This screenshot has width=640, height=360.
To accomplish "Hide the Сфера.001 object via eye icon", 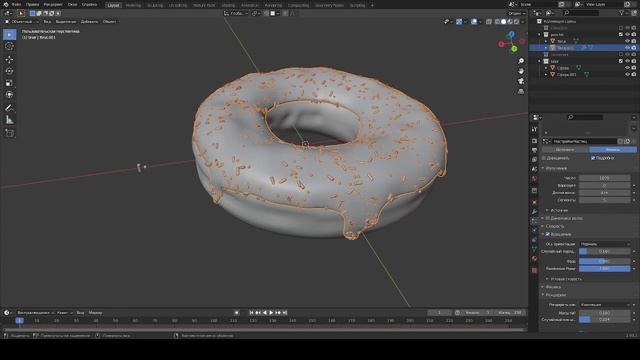I will 627,74.
